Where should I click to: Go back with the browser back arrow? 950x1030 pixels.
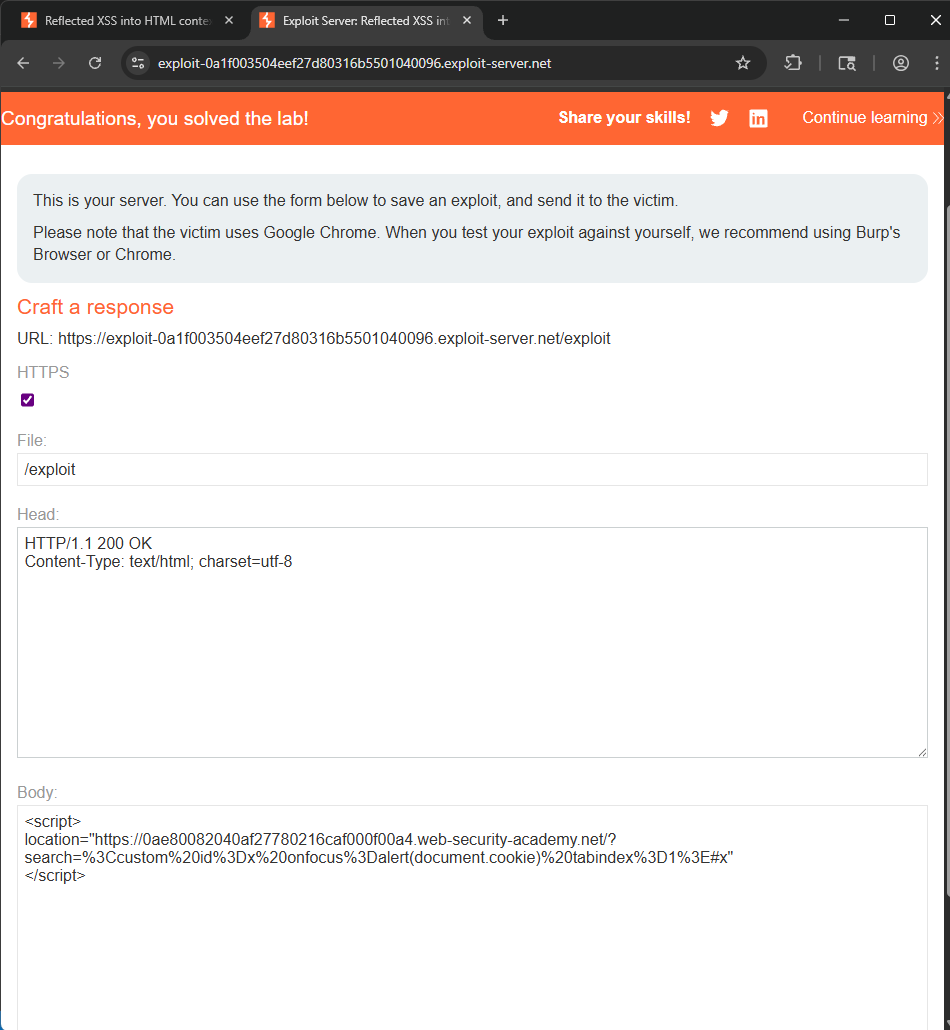click(x=24, y=63)
